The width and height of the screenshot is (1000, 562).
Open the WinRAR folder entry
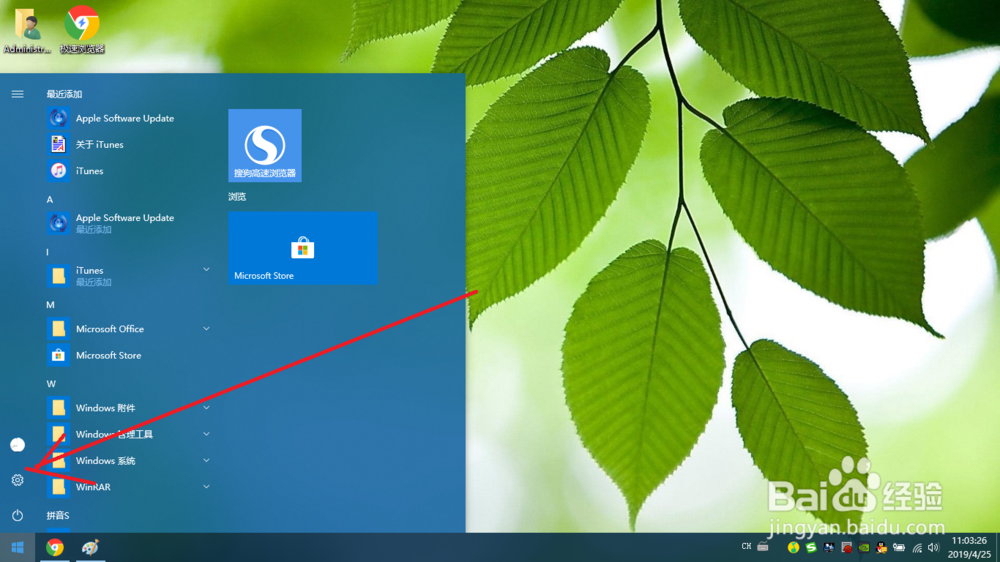click(128, 487)
